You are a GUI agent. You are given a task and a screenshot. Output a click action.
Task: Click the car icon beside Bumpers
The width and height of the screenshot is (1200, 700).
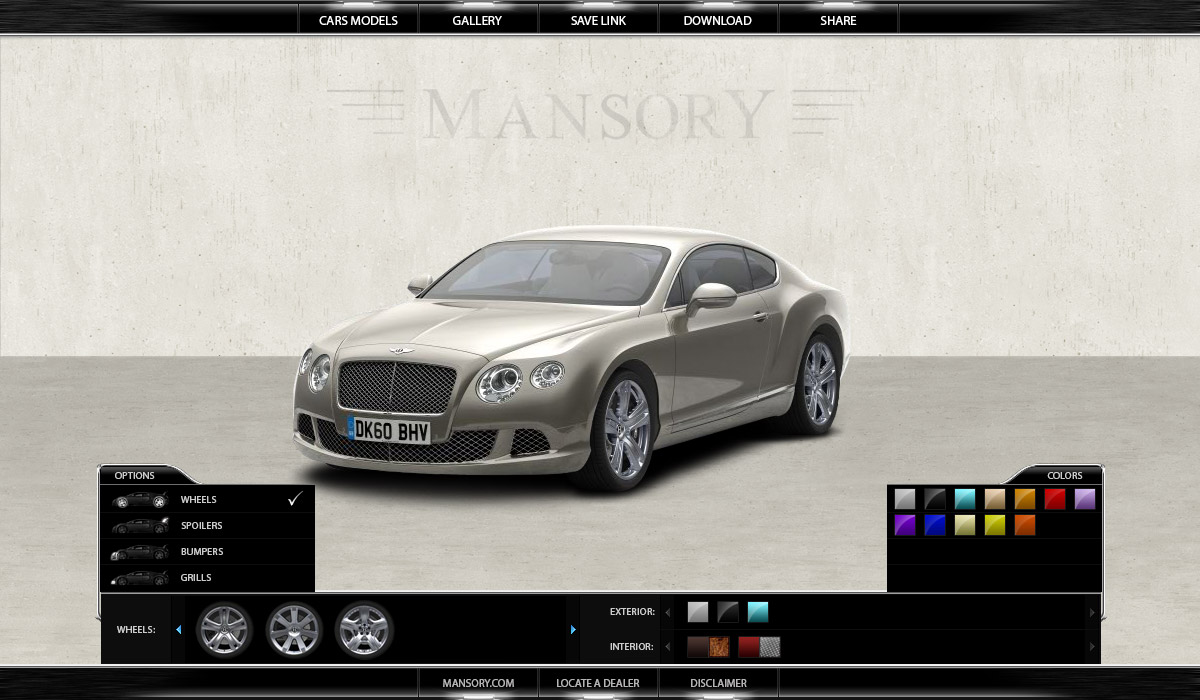click(139, 551)
